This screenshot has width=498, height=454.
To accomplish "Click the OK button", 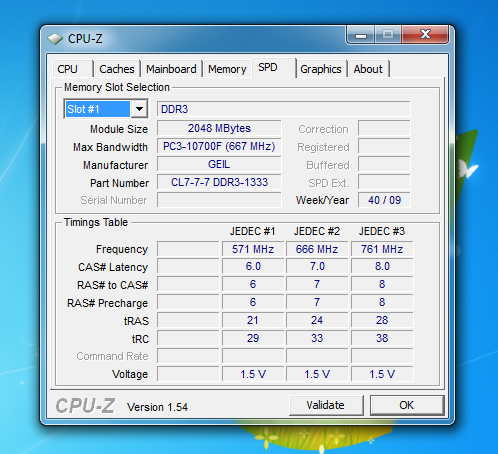I will pos(407,405).
